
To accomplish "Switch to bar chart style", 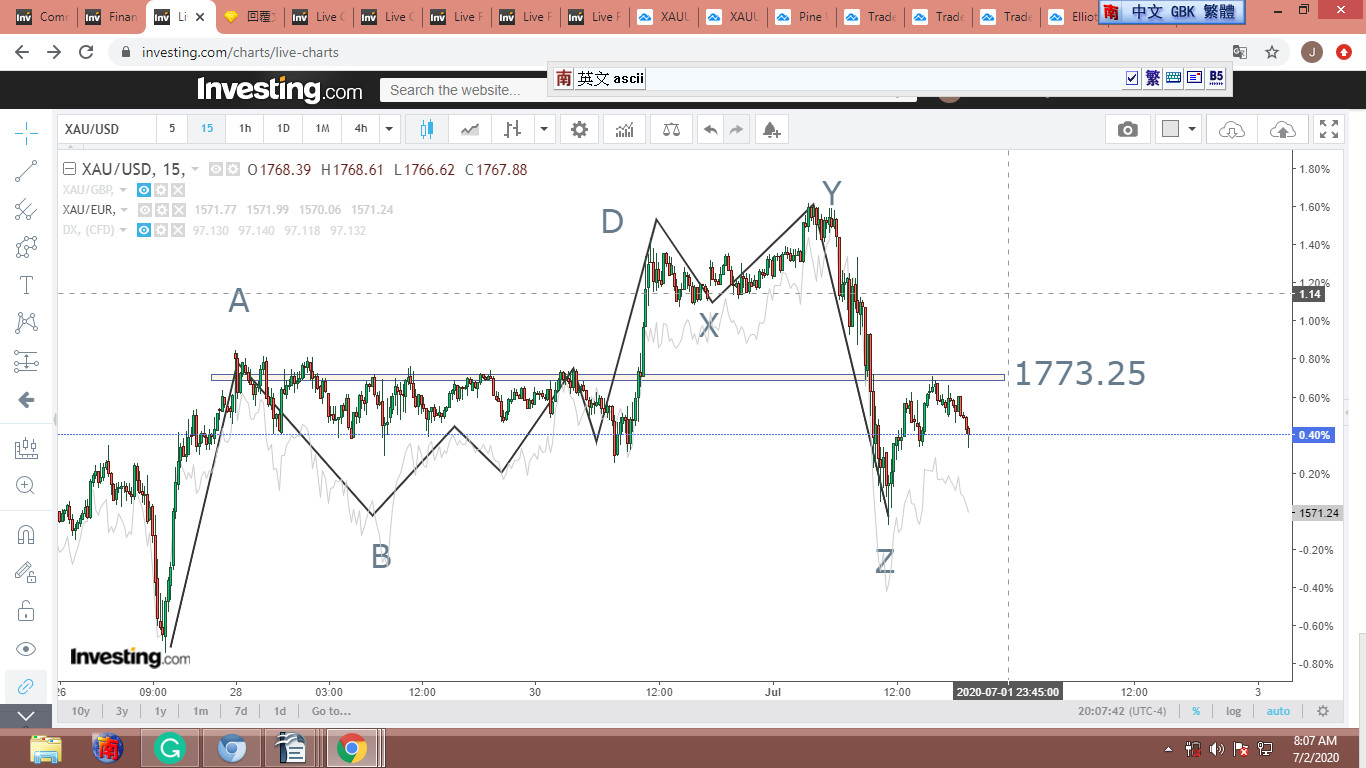I will tap(513, 129).
